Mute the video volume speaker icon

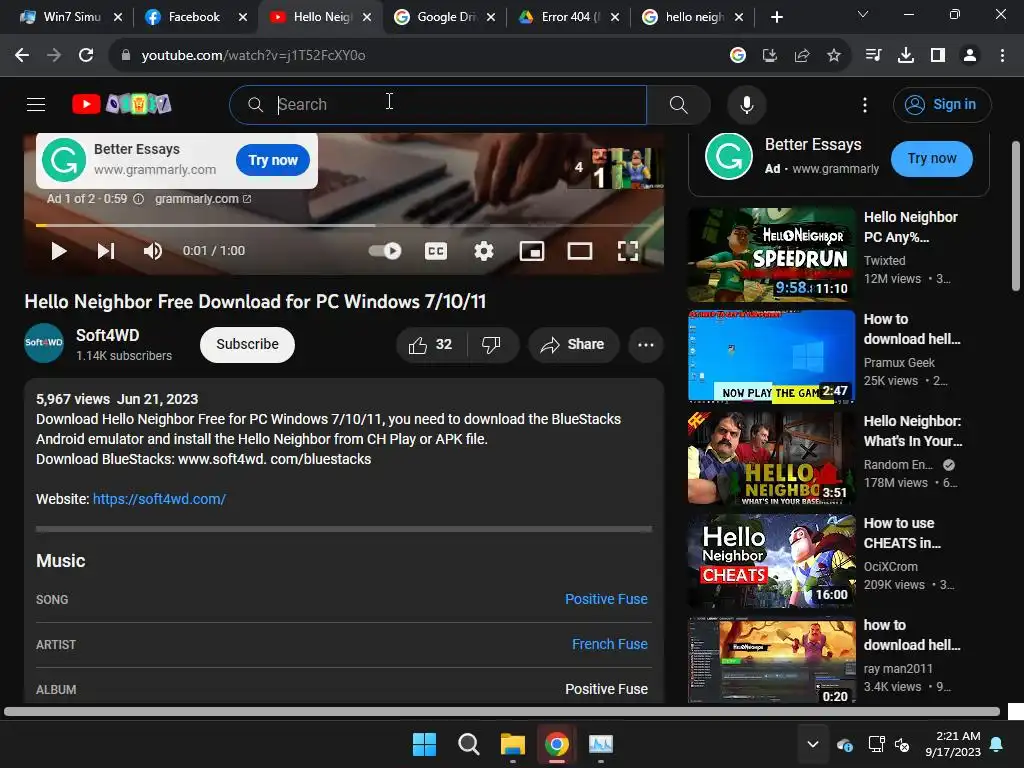[x=153, y=251]
